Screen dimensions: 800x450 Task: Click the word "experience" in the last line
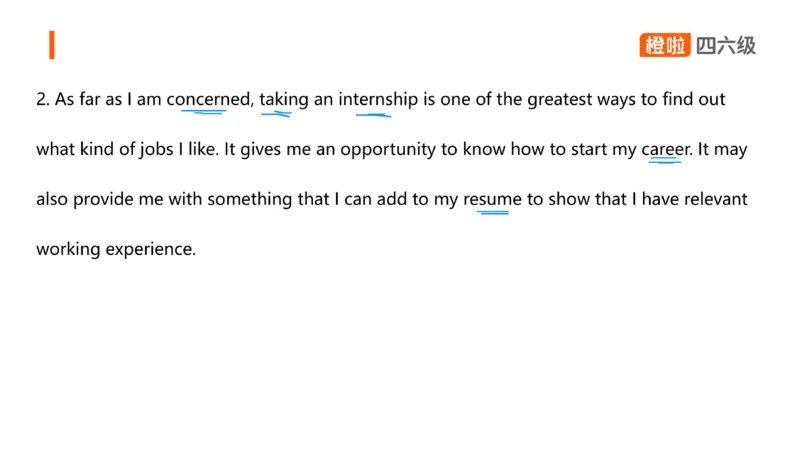coord(155,249)
